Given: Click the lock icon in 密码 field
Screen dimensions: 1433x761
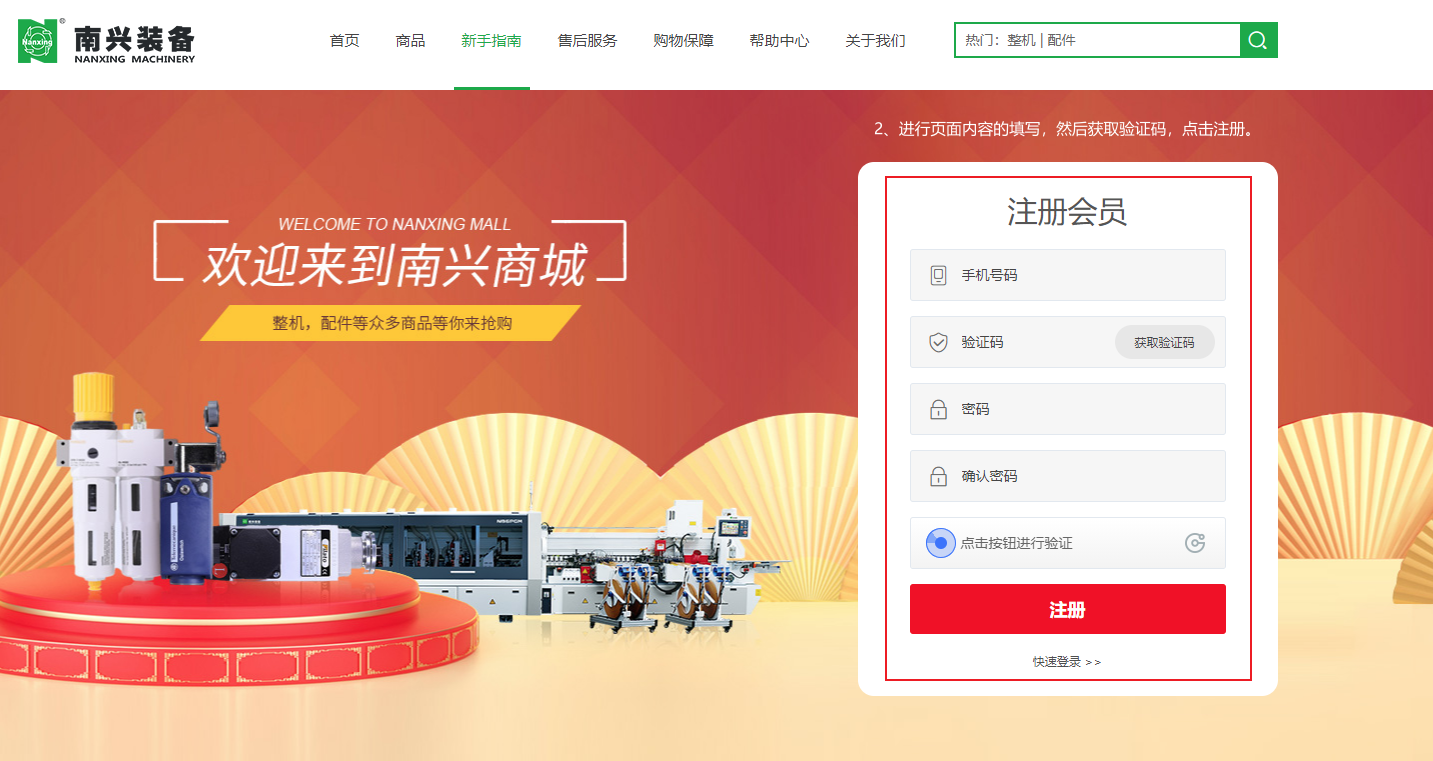Looking at the screenshot, I should click(x=938, y=409).
